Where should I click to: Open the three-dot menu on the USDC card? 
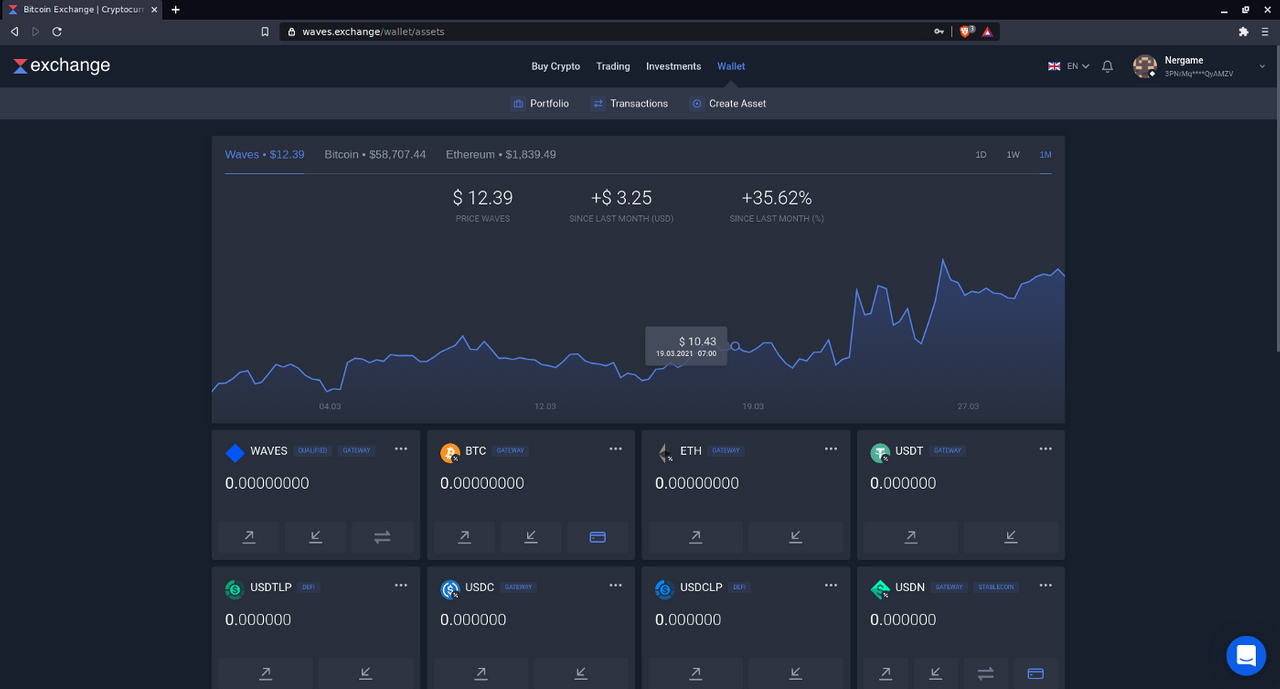pos(616,585)
